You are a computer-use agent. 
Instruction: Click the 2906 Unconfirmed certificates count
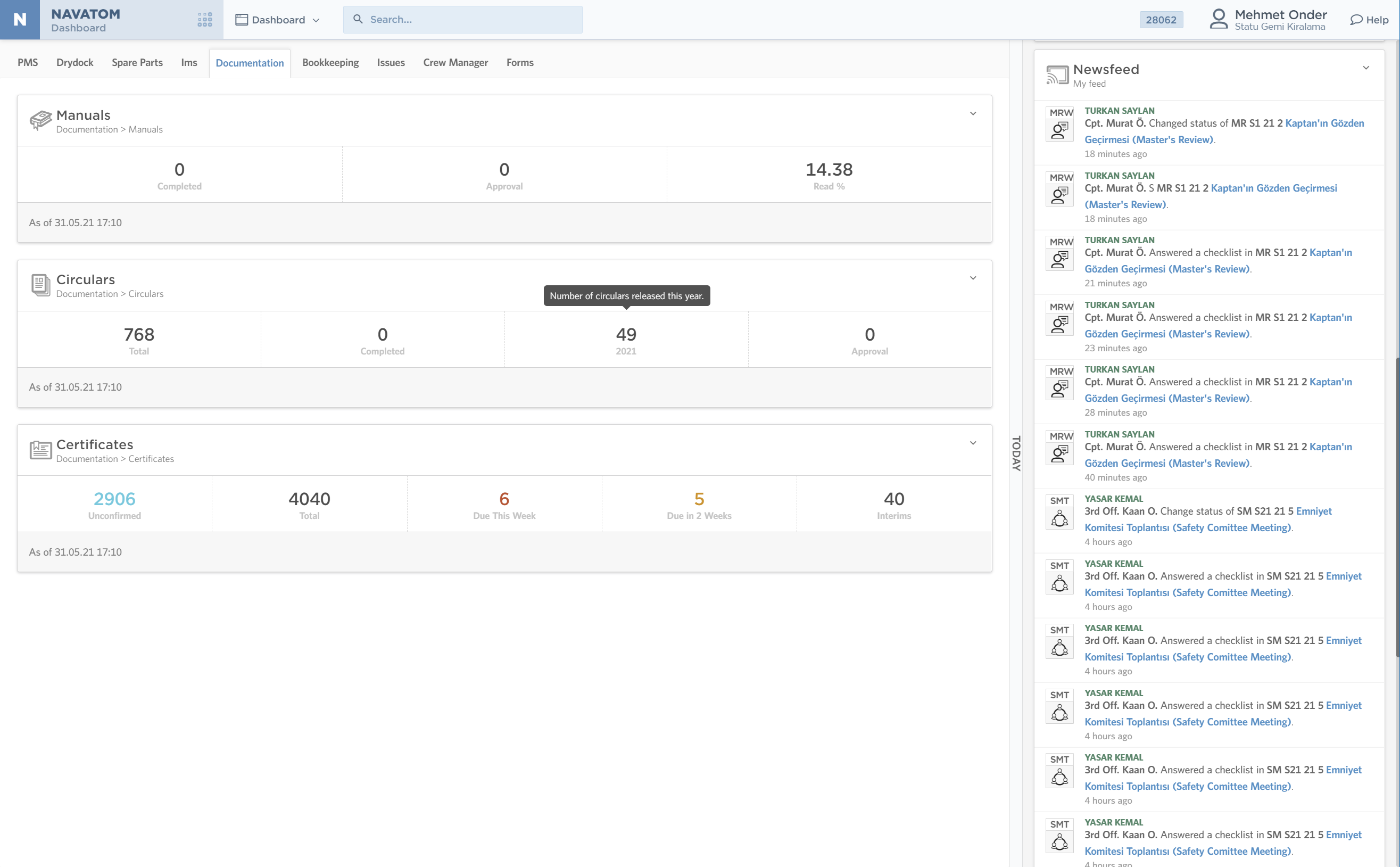pyautogui.click(x=114, y=499)
